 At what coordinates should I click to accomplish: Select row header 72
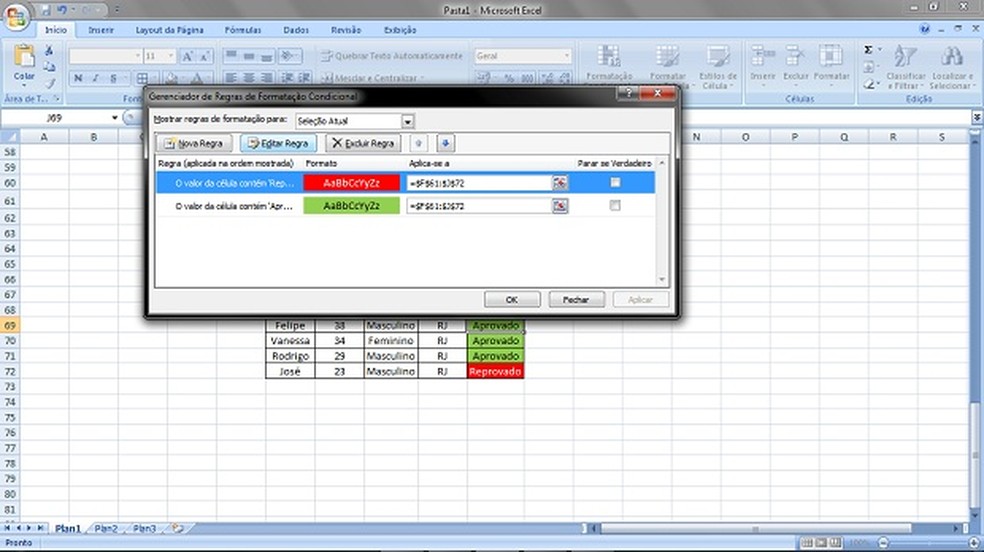pos(10,371)
